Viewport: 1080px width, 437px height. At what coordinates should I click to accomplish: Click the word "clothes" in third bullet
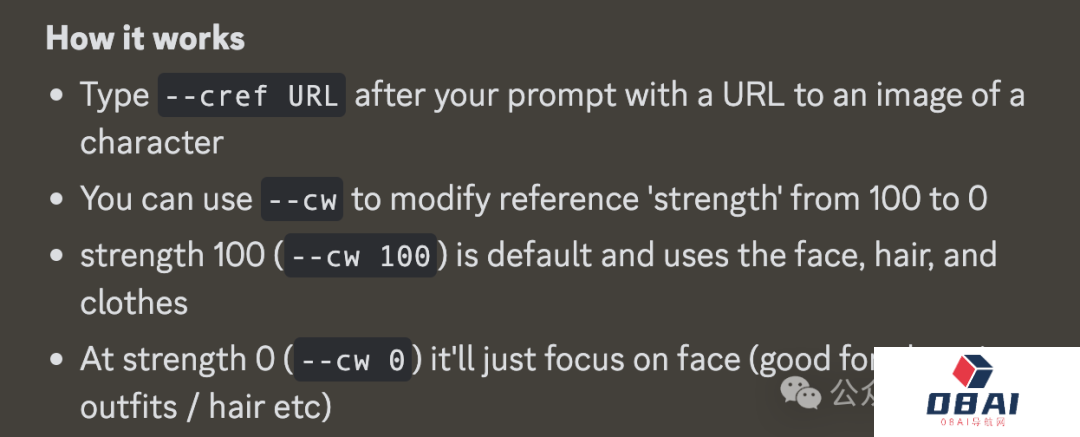(134, 302)
